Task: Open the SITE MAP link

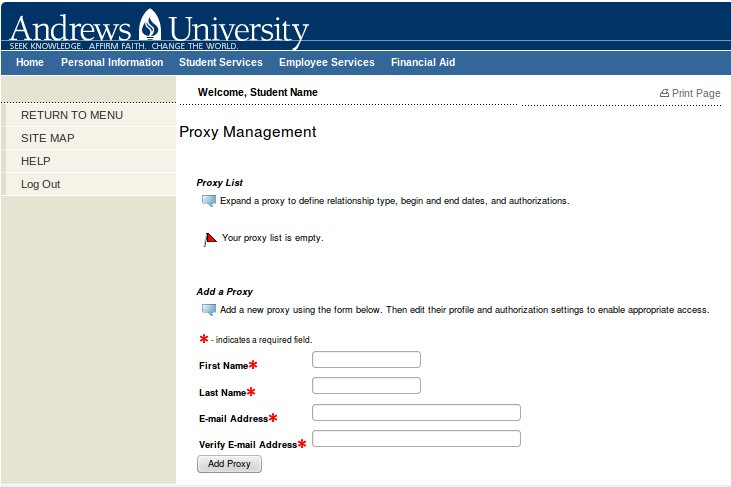Action: click(x=48, y=138)
